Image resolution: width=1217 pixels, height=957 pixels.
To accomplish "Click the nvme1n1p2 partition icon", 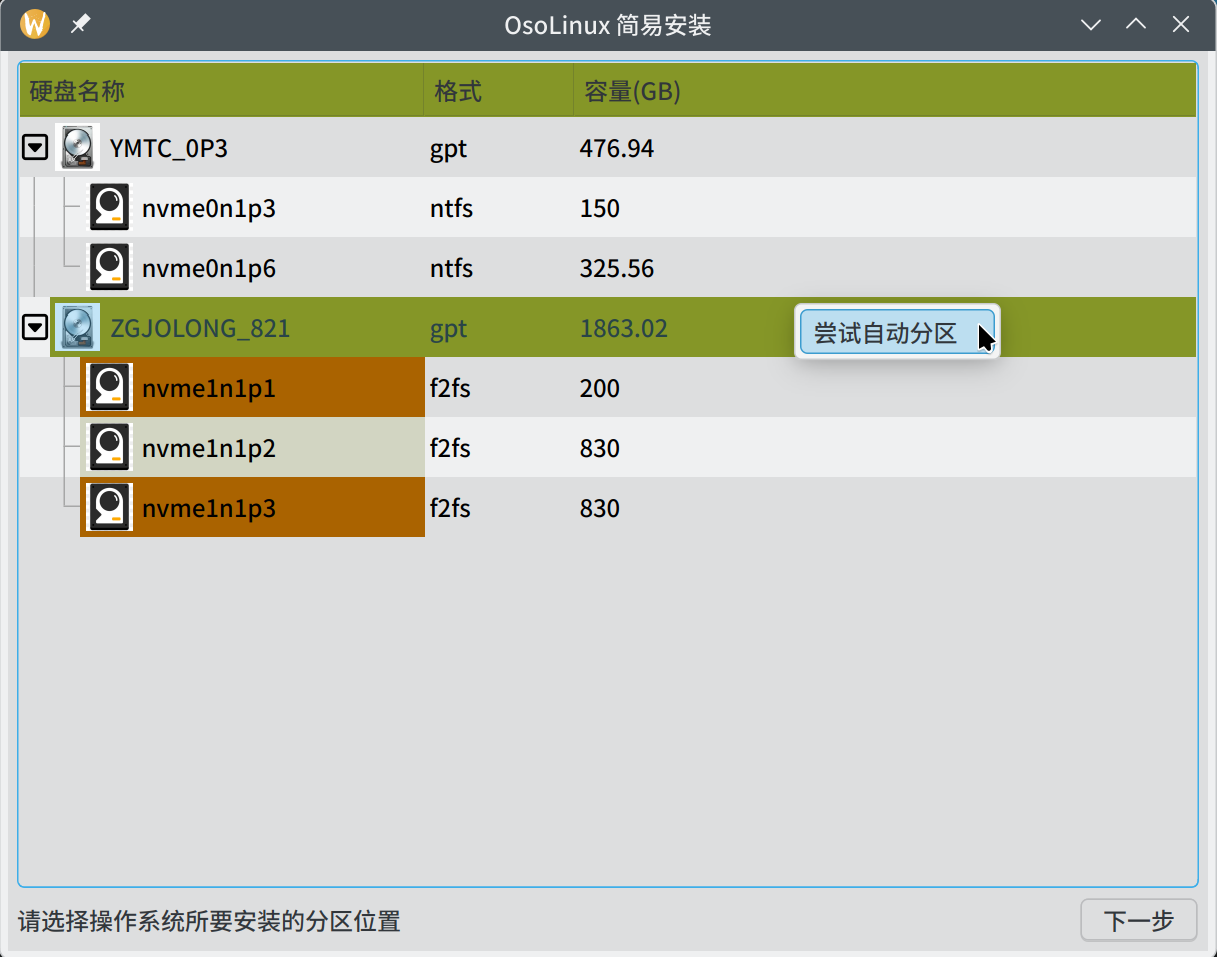I will (109, 448).
